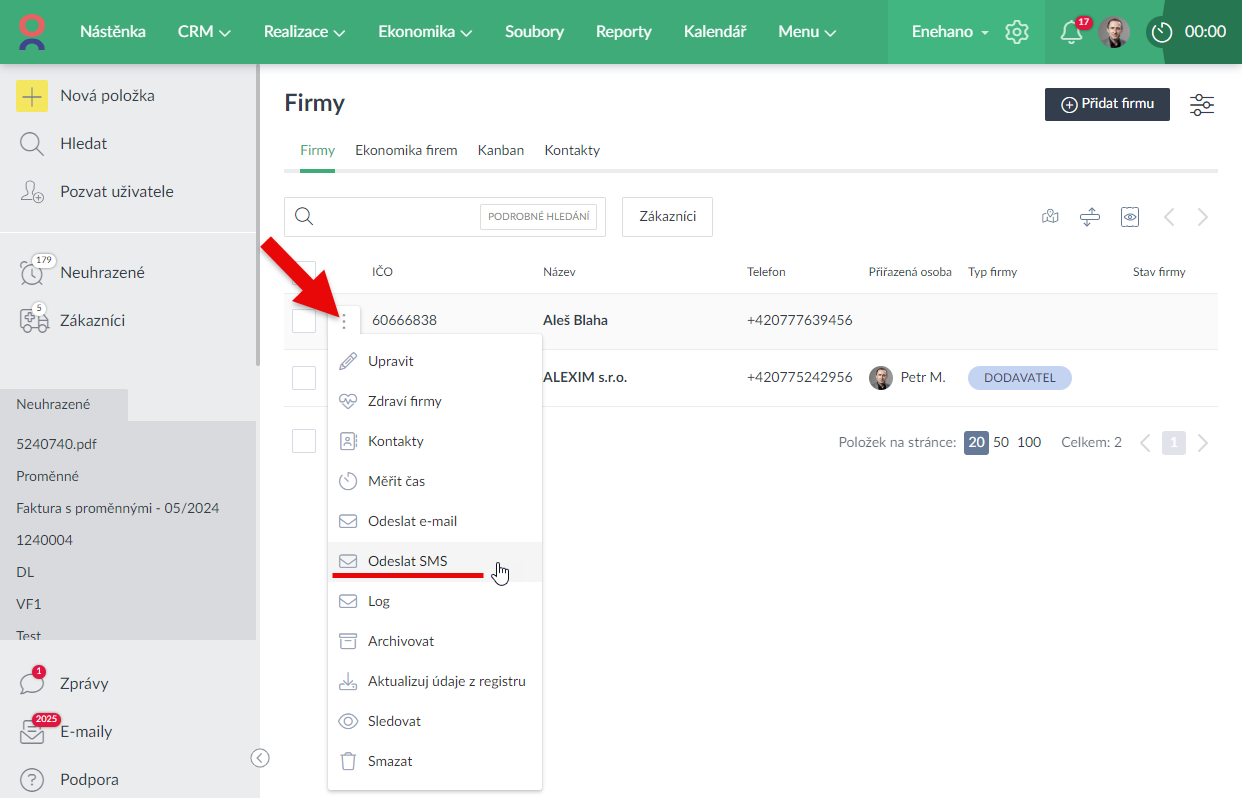Click the Přidat firmu button
The width and height of the screenshot is (1242, 798).
(x=1107, y=104)
